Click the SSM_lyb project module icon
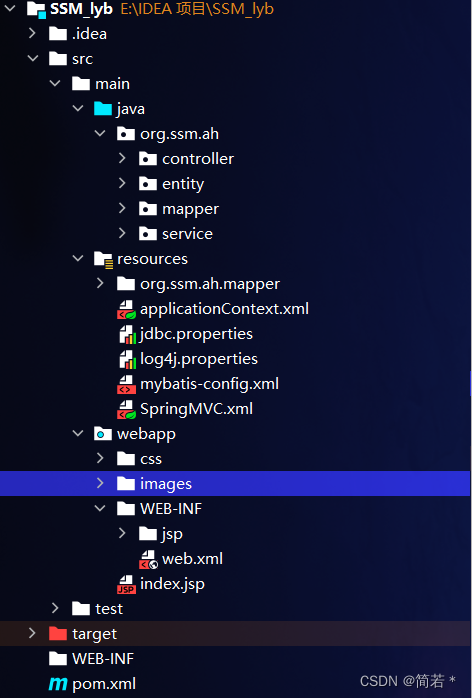Screen dimensions: 472x698 37,9
